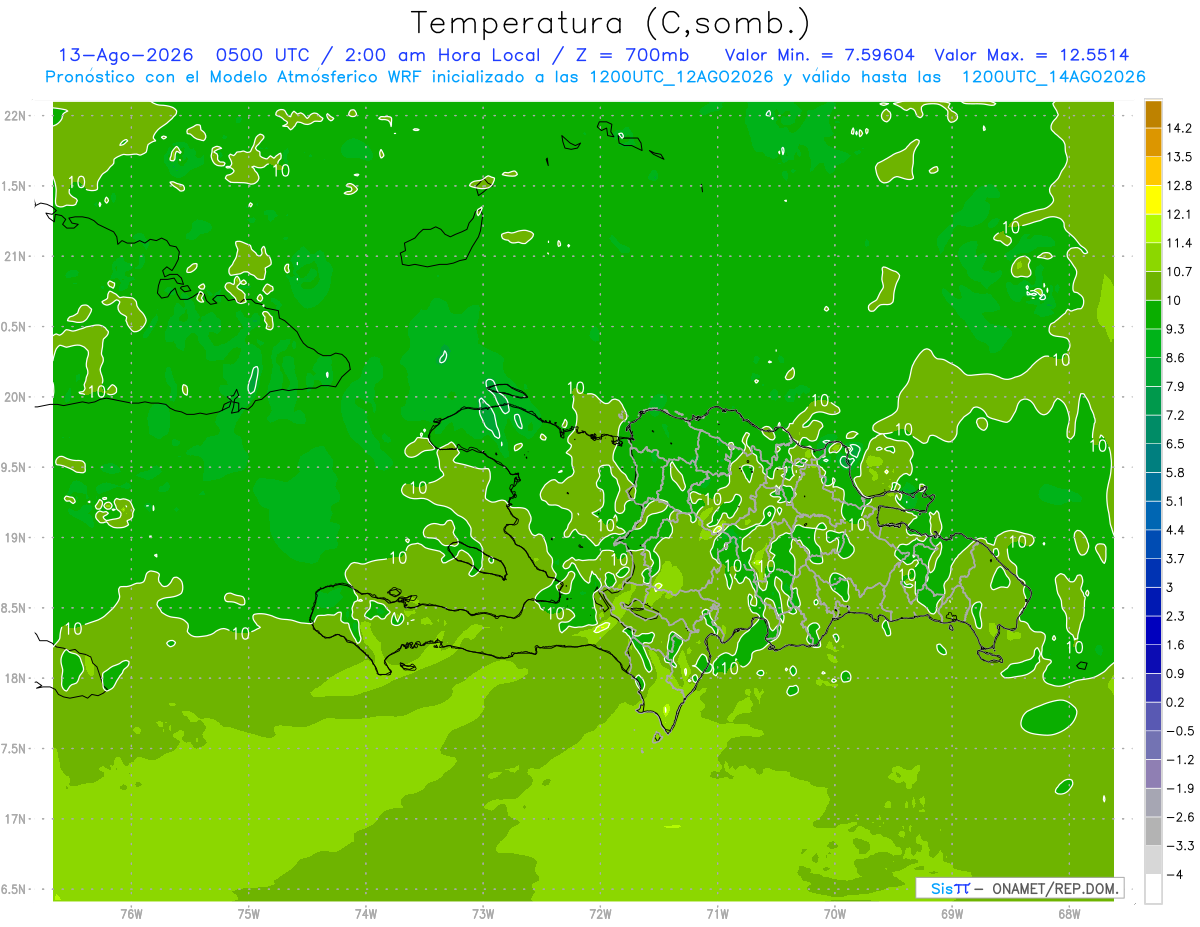Pick the legend swatch between 11.4 and 10.7
Viewport: 1200px width, 927px height.
click(1153, 258)
